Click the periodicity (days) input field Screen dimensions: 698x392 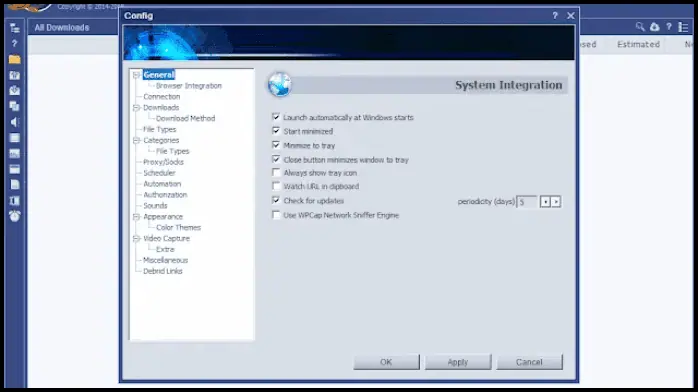[527, 202]
